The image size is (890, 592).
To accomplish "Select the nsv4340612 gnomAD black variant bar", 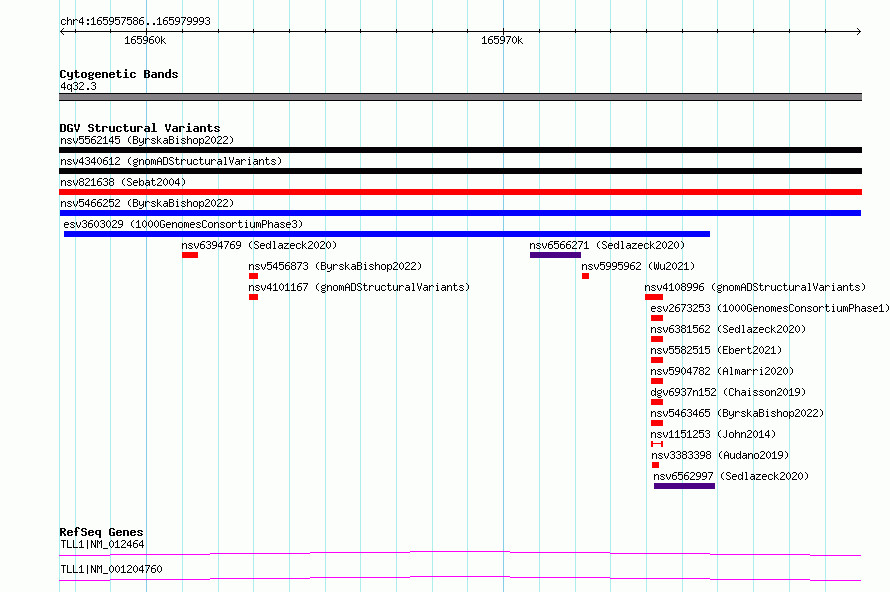I will click(460, 171).
